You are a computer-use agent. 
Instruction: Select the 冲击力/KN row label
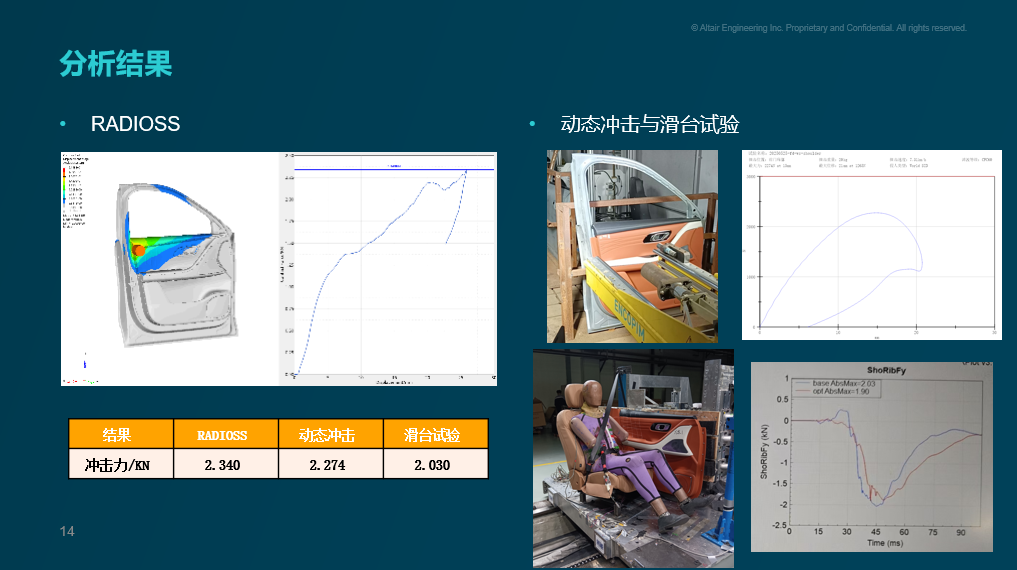tap(121, 464)
